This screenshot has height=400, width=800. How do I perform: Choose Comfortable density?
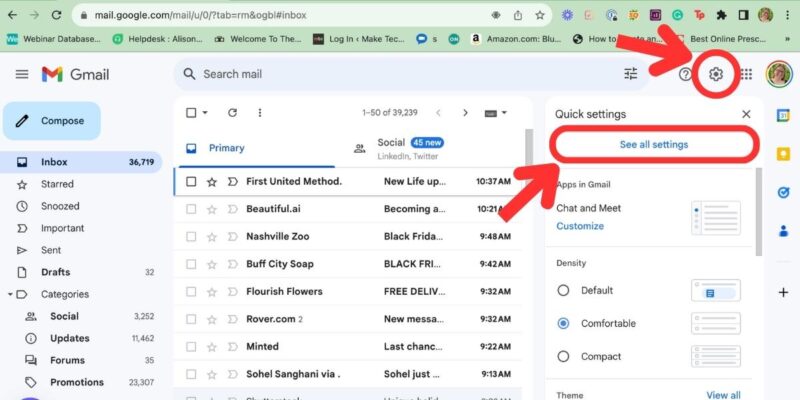[563, 323]
